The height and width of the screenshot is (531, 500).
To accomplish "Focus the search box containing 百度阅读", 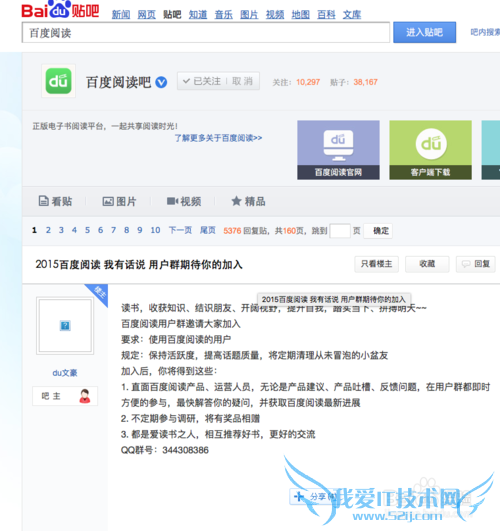I will click(206, 33).
